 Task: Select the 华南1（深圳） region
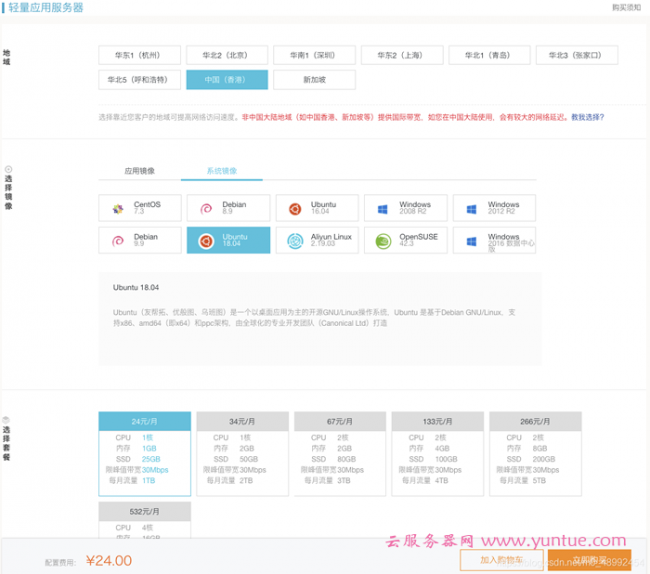point(314,56)
